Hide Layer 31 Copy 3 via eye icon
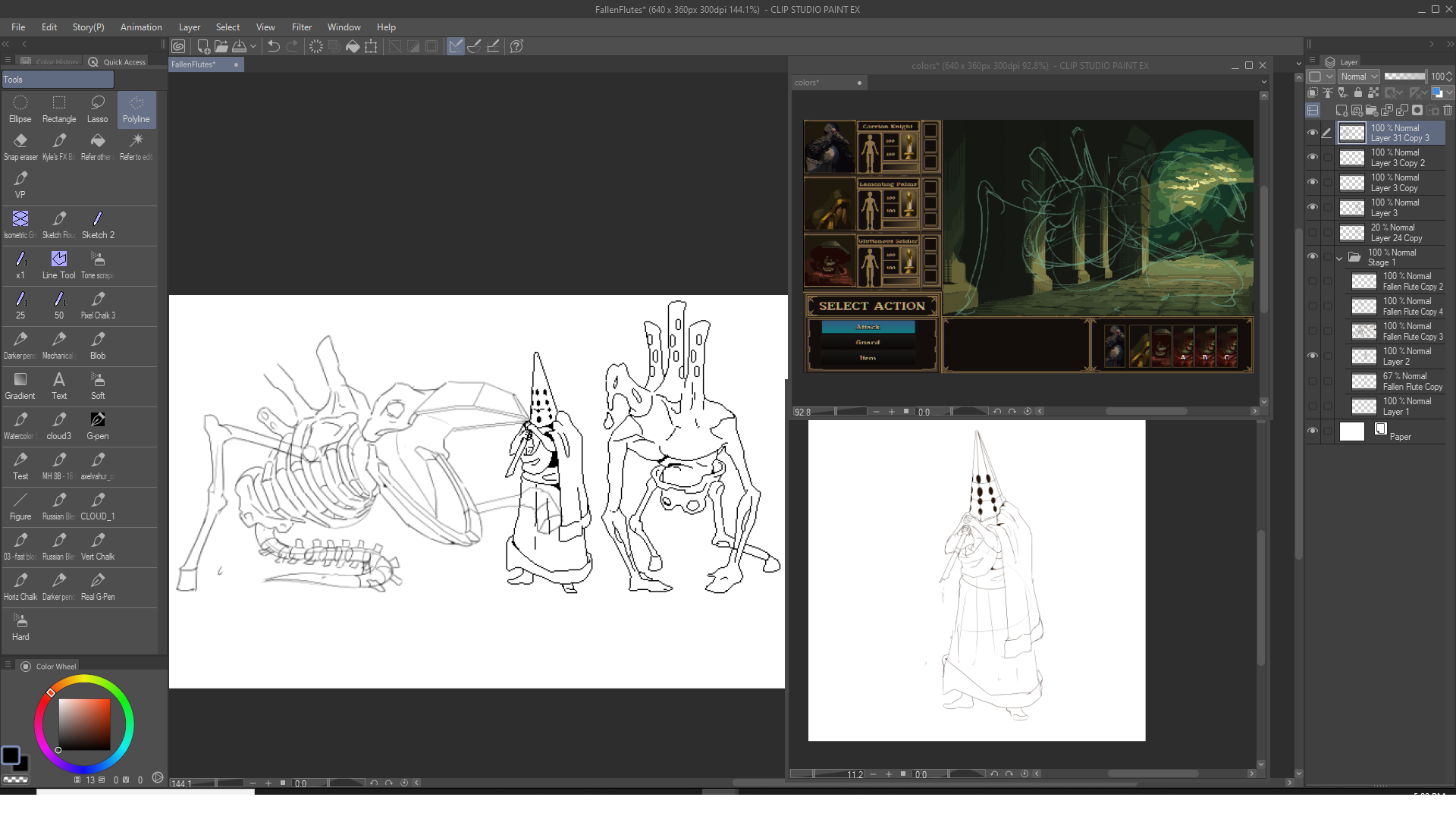Image resolution: width=1456 pixels, height=819 pixels. tap(1313, 133)
